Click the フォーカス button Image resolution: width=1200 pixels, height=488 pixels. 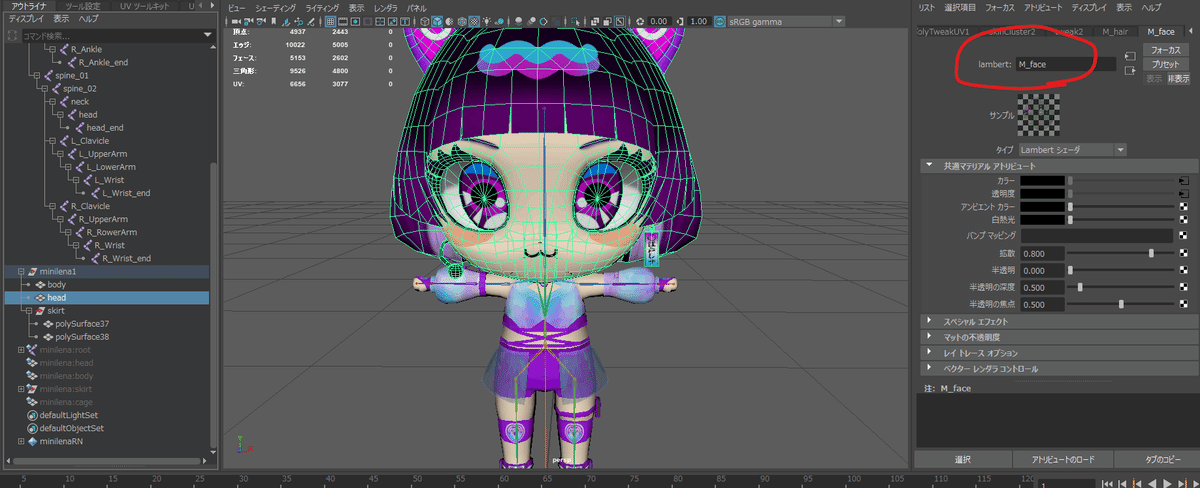1166,49
